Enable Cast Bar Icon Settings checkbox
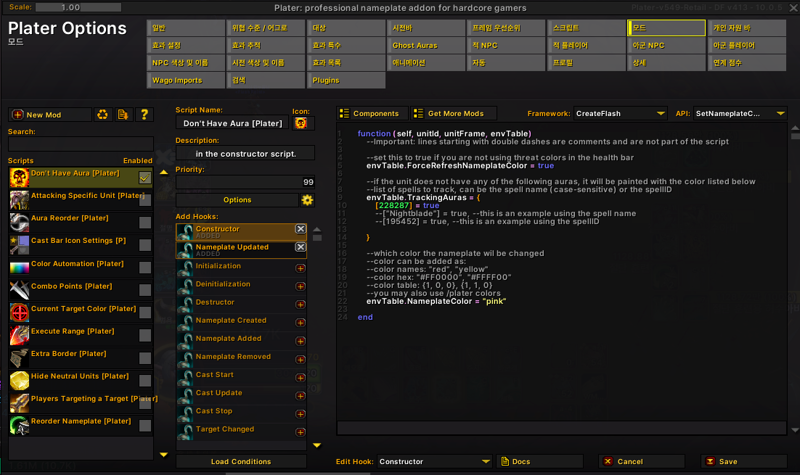The height and width of the screenshot is (475, 800). coord(145,245)
